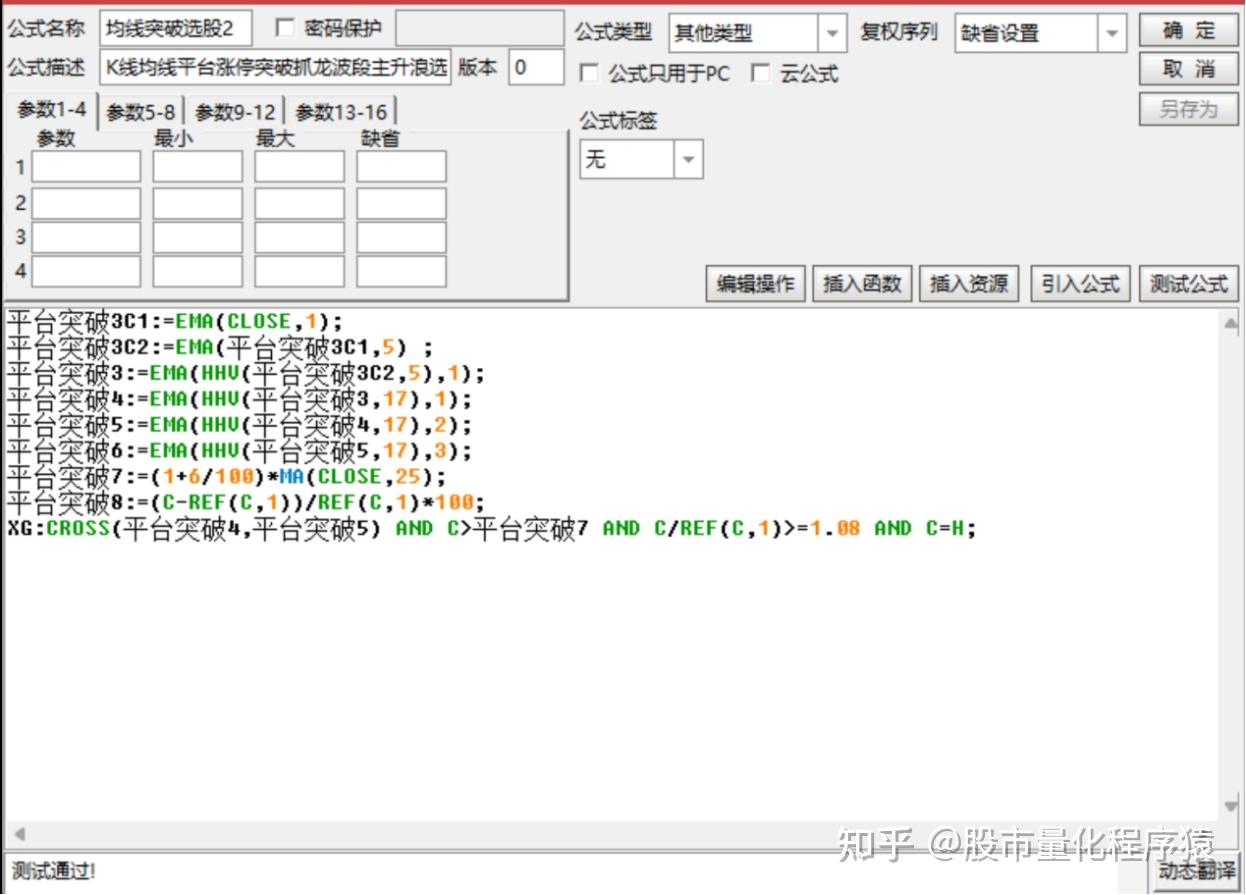
Task: Click parameter 1 name field
Action: (x=86, y=167)
